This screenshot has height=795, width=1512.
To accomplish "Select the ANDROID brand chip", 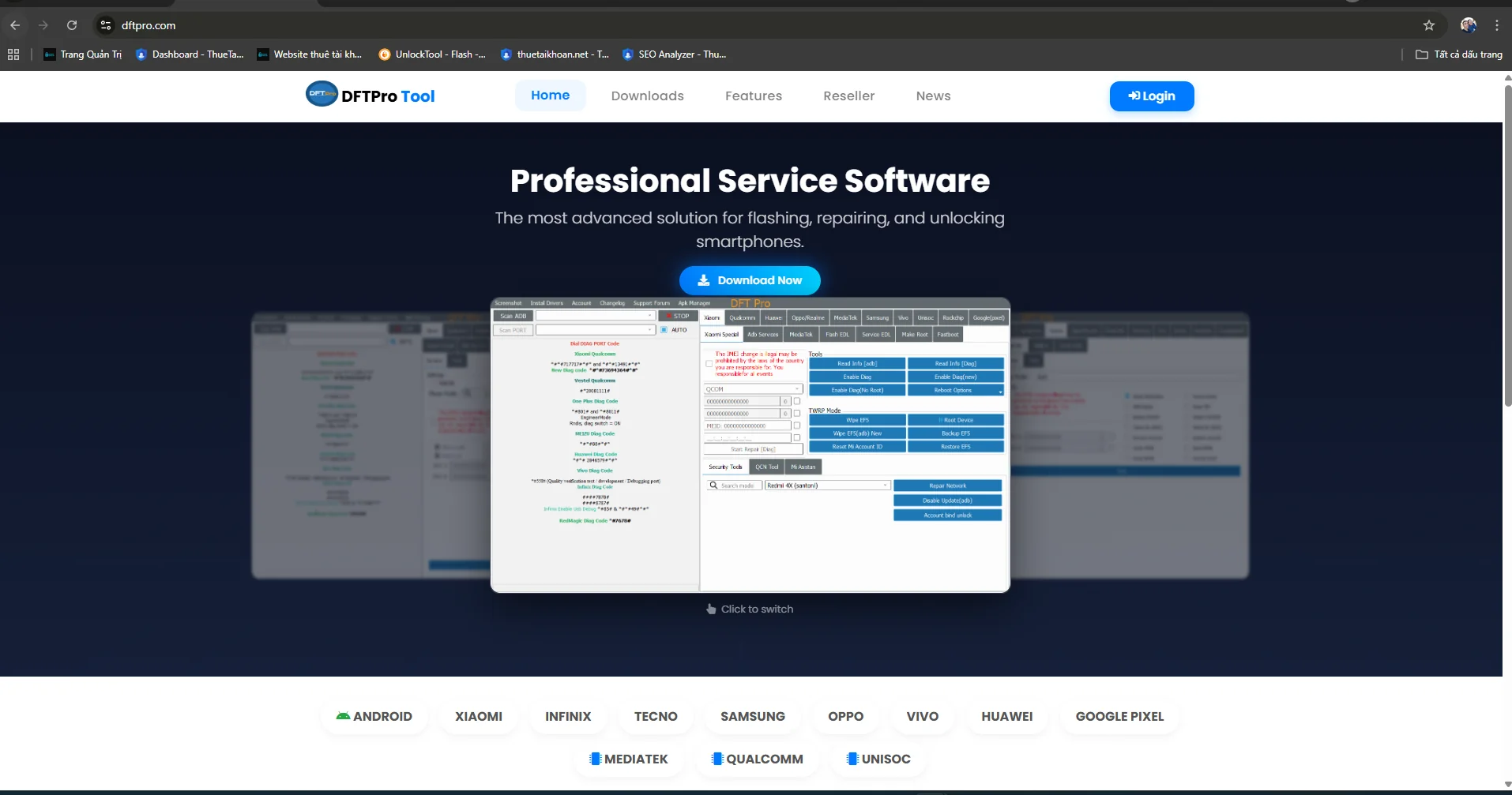I will (x=374, y=716).
